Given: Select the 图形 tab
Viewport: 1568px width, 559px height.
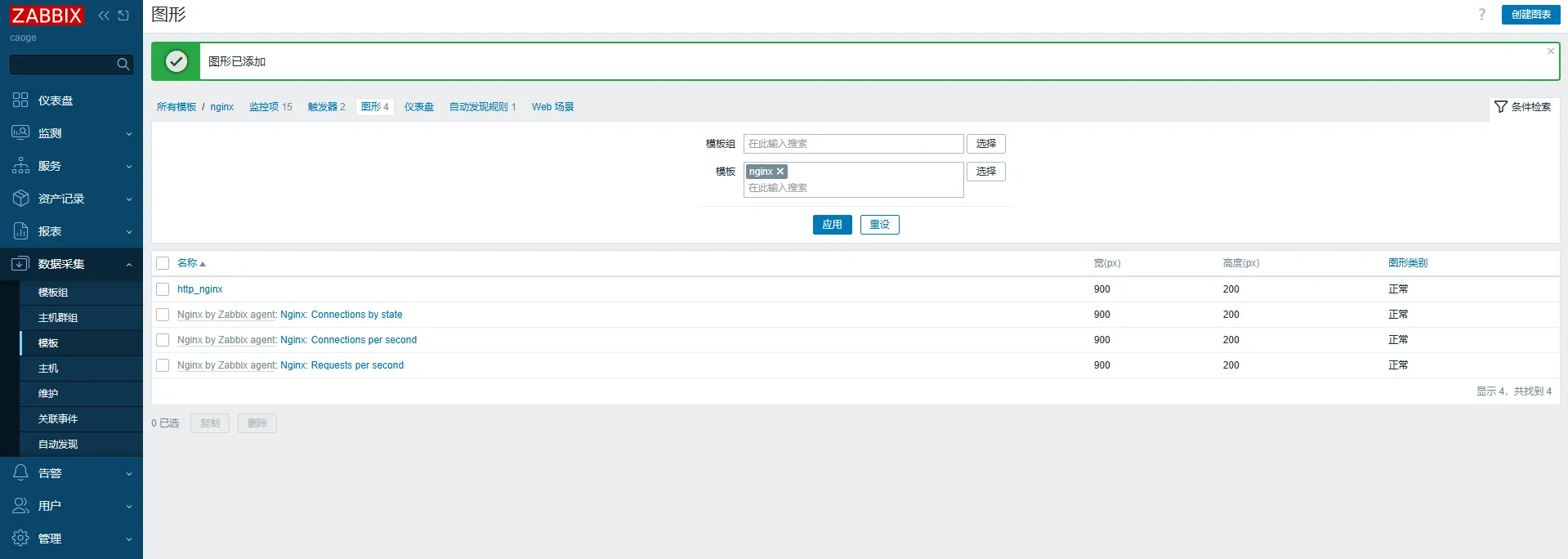Looking at the screenshot, I should [375, 107].
